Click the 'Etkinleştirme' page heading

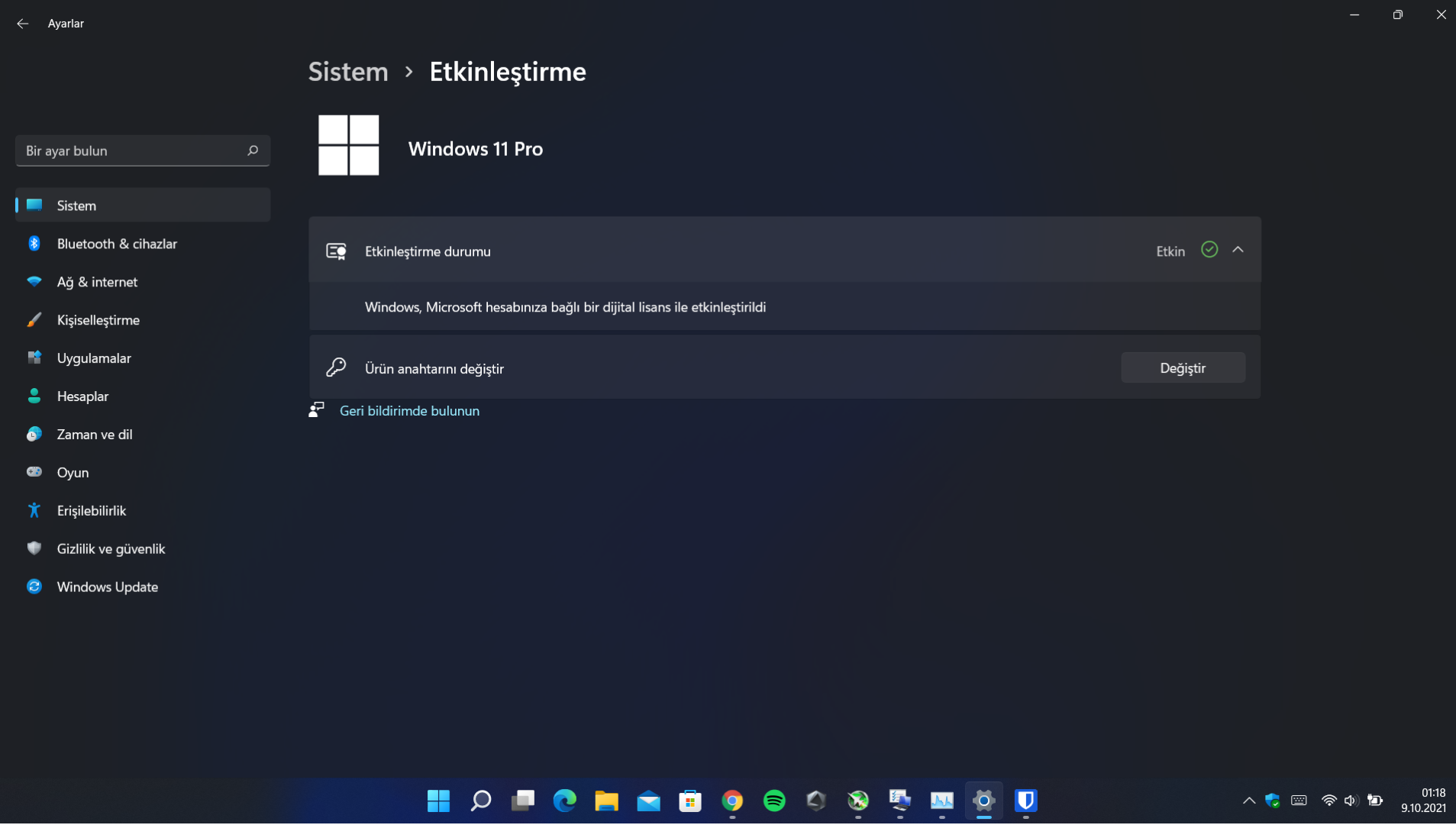coord(508,72)
